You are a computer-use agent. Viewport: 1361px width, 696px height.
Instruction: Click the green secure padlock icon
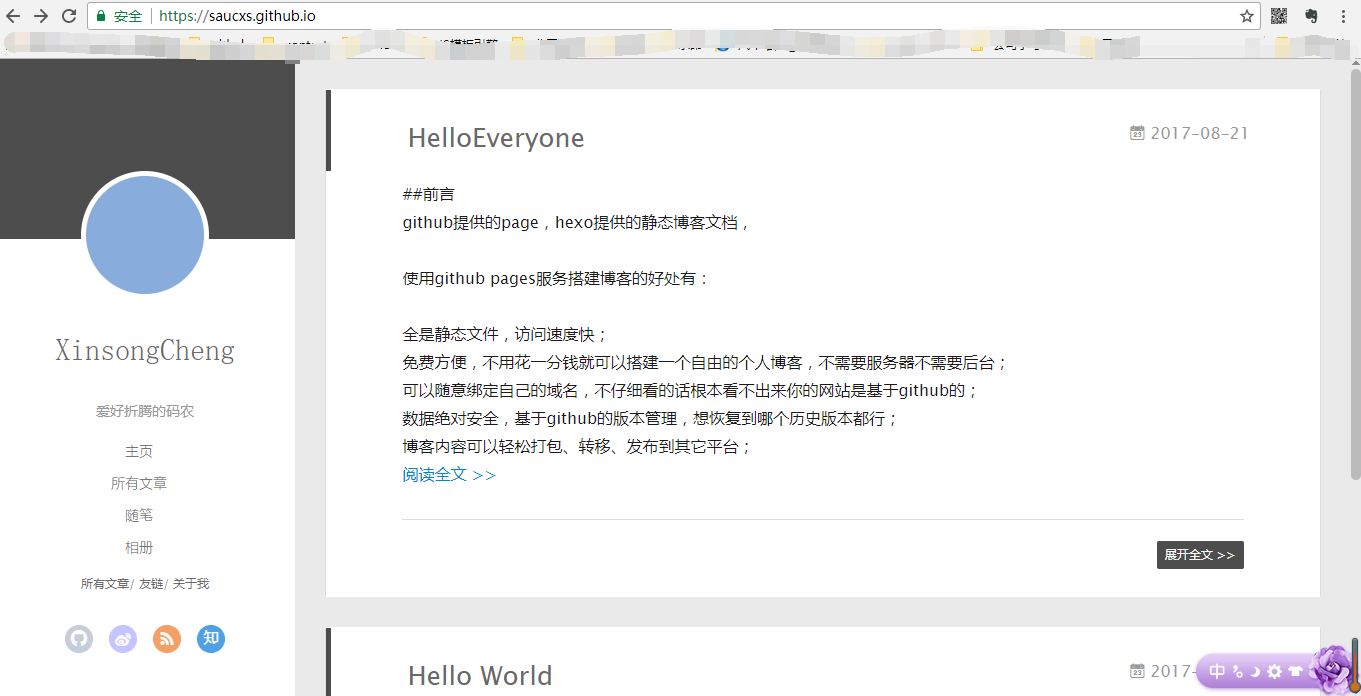101,16
